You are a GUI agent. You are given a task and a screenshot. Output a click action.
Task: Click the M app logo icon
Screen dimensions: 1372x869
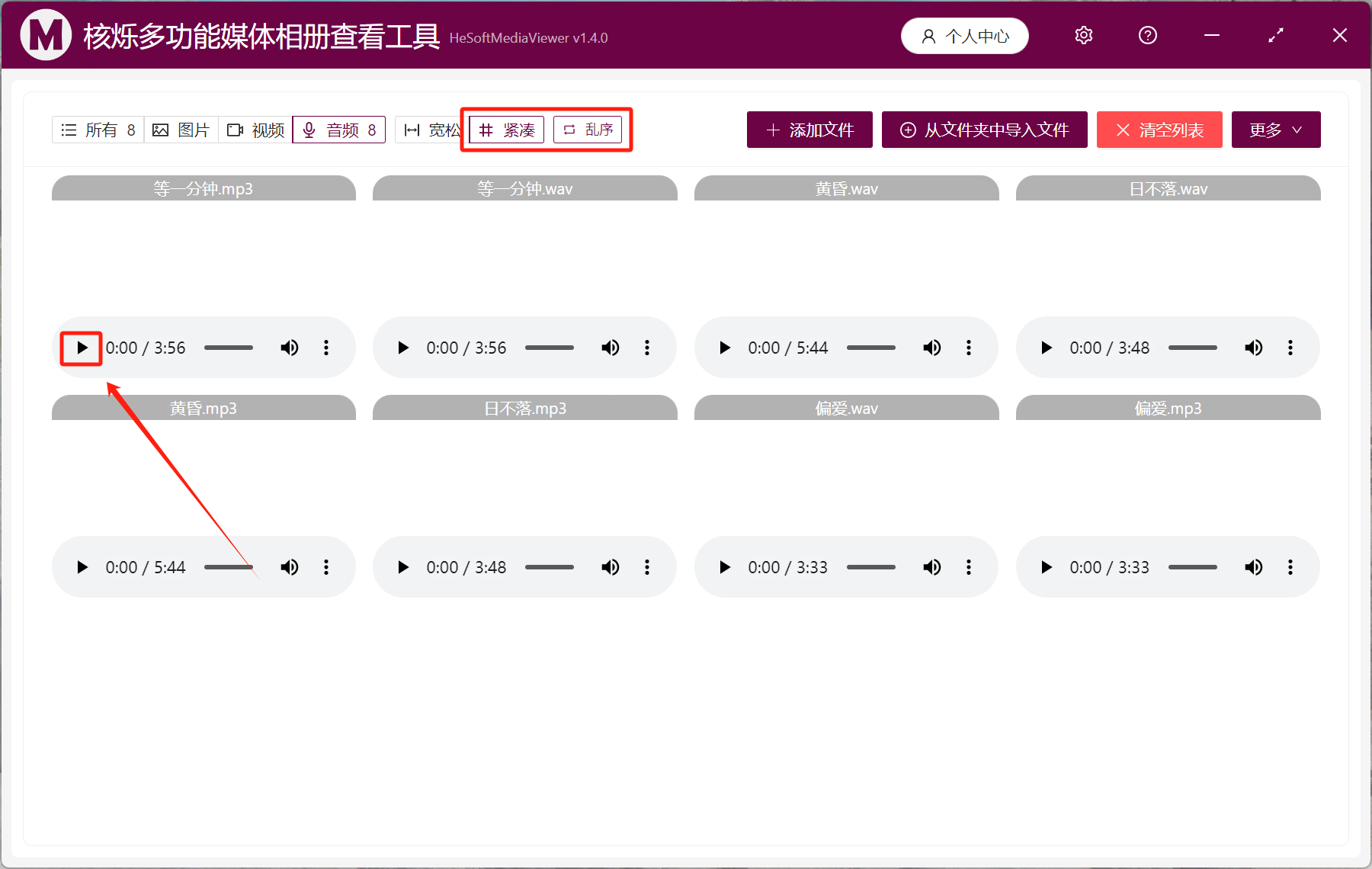[45, 35]
